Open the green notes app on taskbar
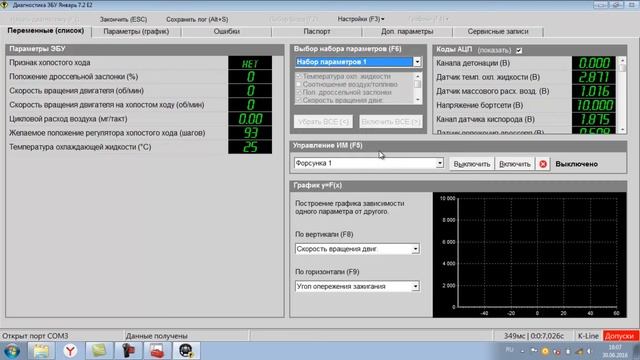Viewport: 640px width, 360px height. (x=99, y=351)
